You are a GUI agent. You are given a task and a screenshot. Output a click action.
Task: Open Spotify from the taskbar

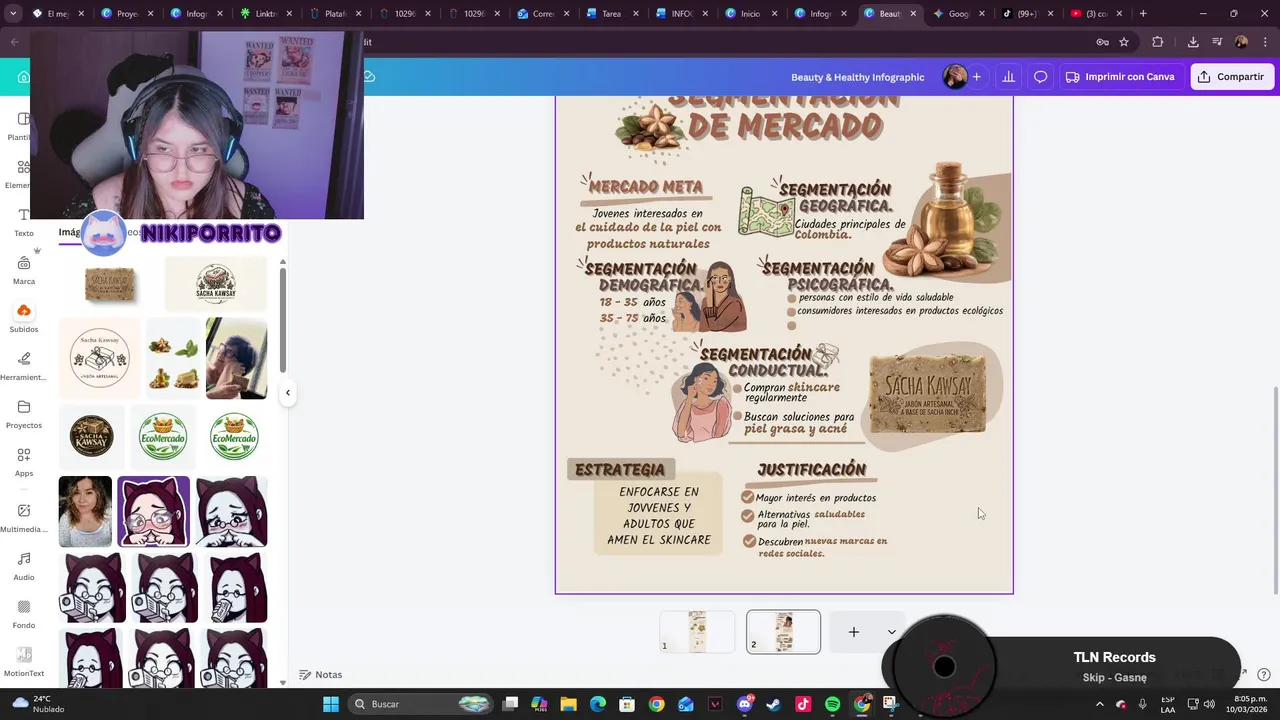(832, 704)
